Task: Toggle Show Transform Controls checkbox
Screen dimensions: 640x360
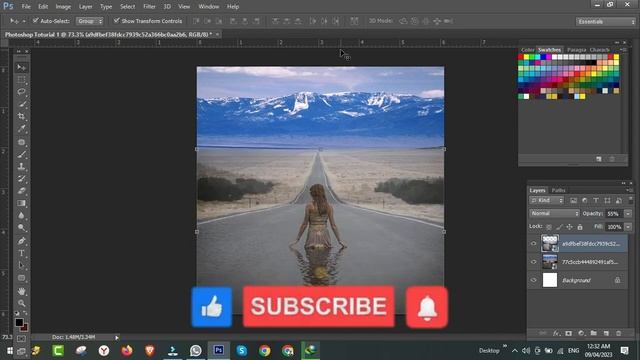Action: (116, 20)
